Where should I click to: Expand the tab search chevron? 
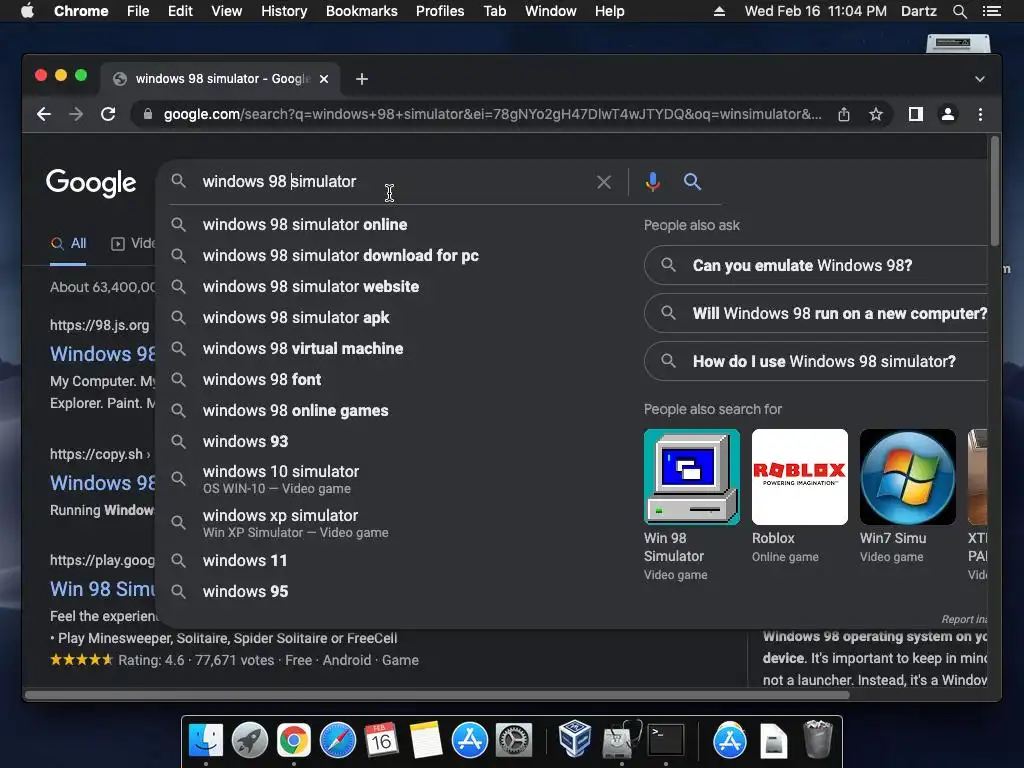980,79
